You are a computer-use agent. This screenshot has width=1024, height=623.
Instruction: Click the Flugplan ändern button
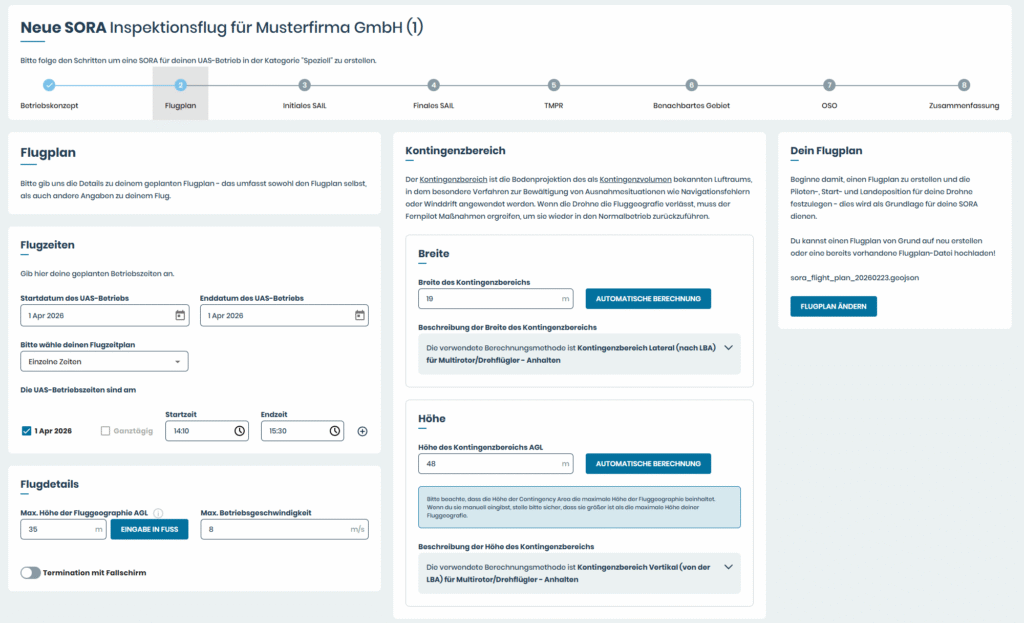833,306
